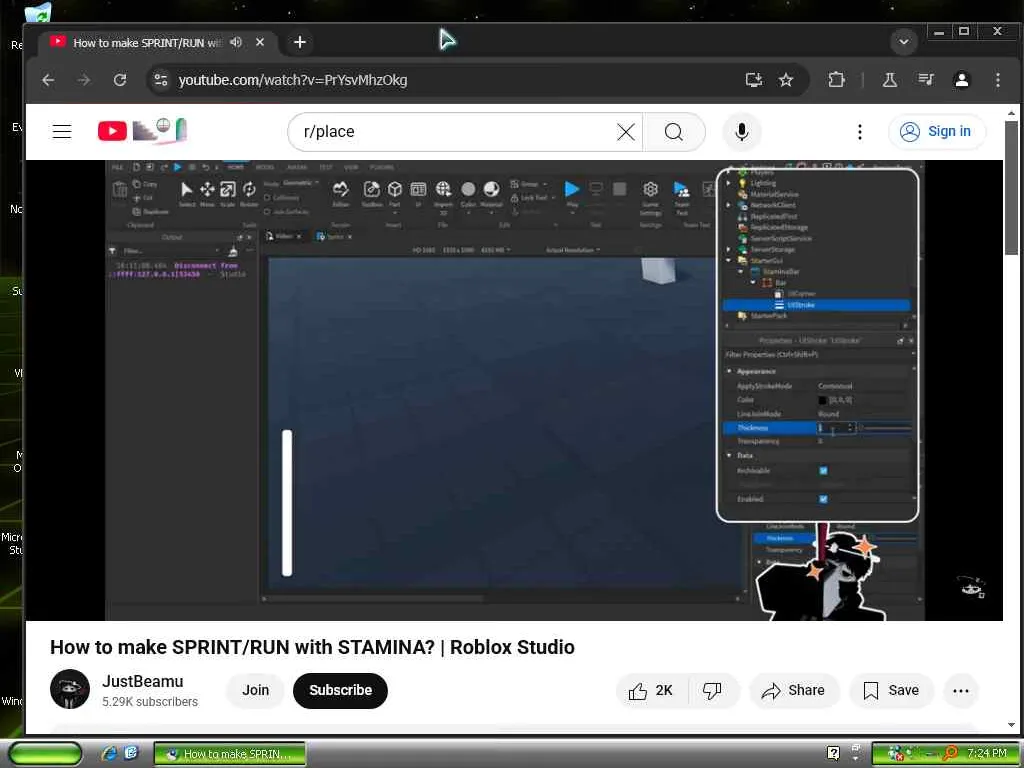Toggle the Enabled checkbox in properties
Screen dimensions: 1024x768
[x=823, y=499]
